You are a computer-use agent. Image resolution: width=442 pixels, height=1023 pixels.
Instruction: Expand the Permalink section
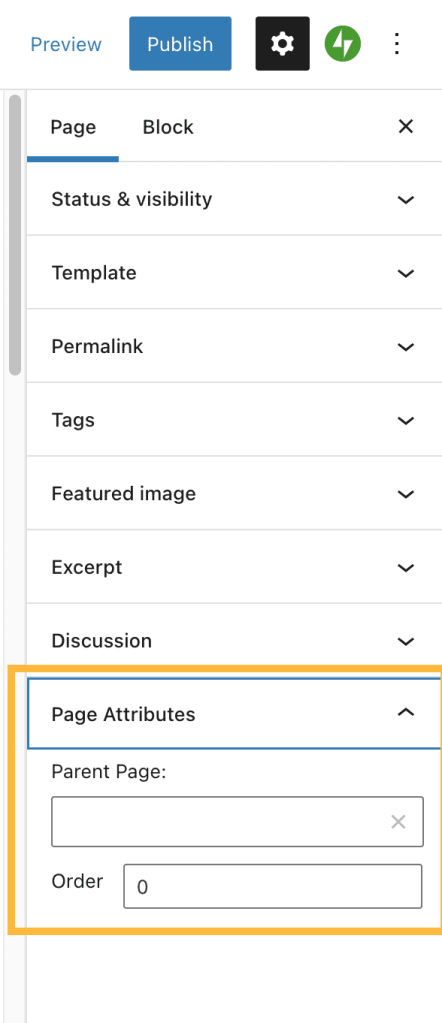pyautogui.click(x=234, y=346)
